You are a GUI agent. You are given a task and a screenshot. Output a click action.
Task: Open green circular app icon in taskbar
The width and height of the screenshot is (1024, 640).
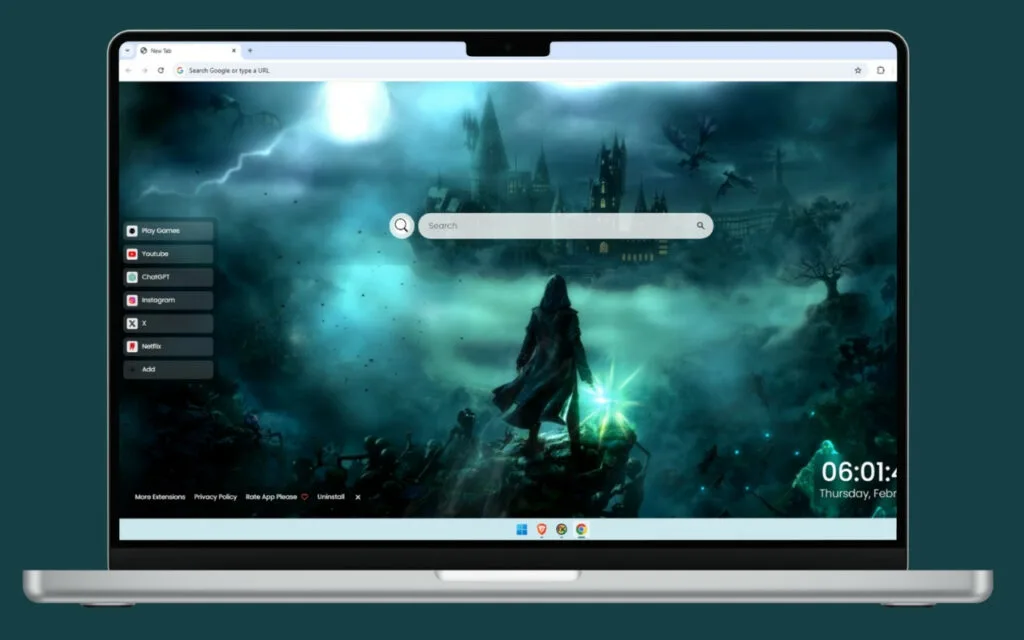(x=562, y=529)
